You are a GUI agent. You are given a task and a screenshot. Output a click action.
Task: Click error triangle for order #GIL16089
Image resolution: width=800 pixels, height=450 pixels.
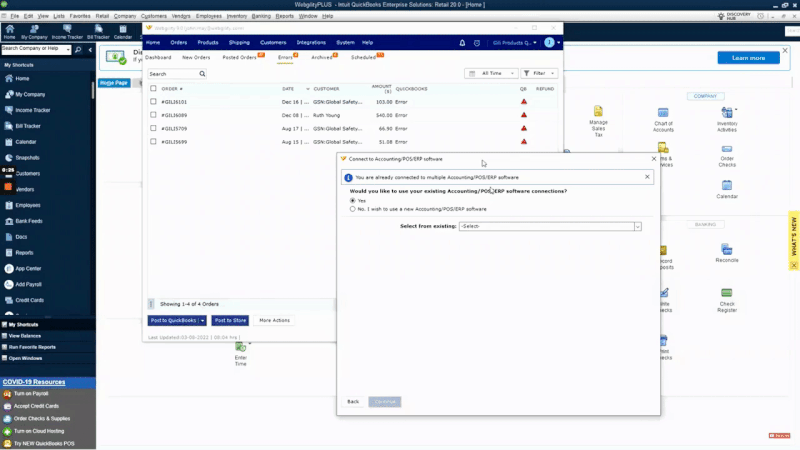point(523,115)
